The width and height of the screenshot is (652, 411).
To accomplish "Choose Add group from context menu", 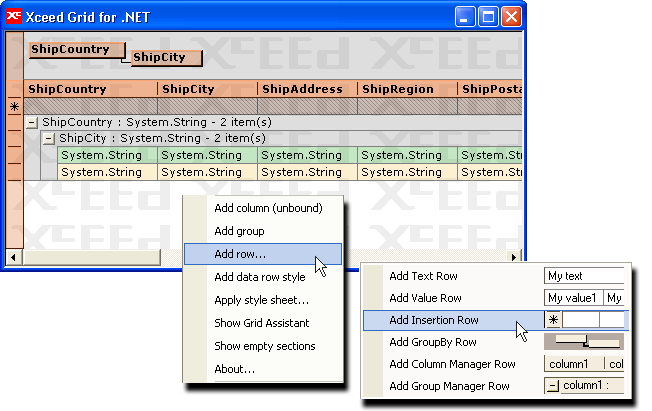I will [263, 231].
